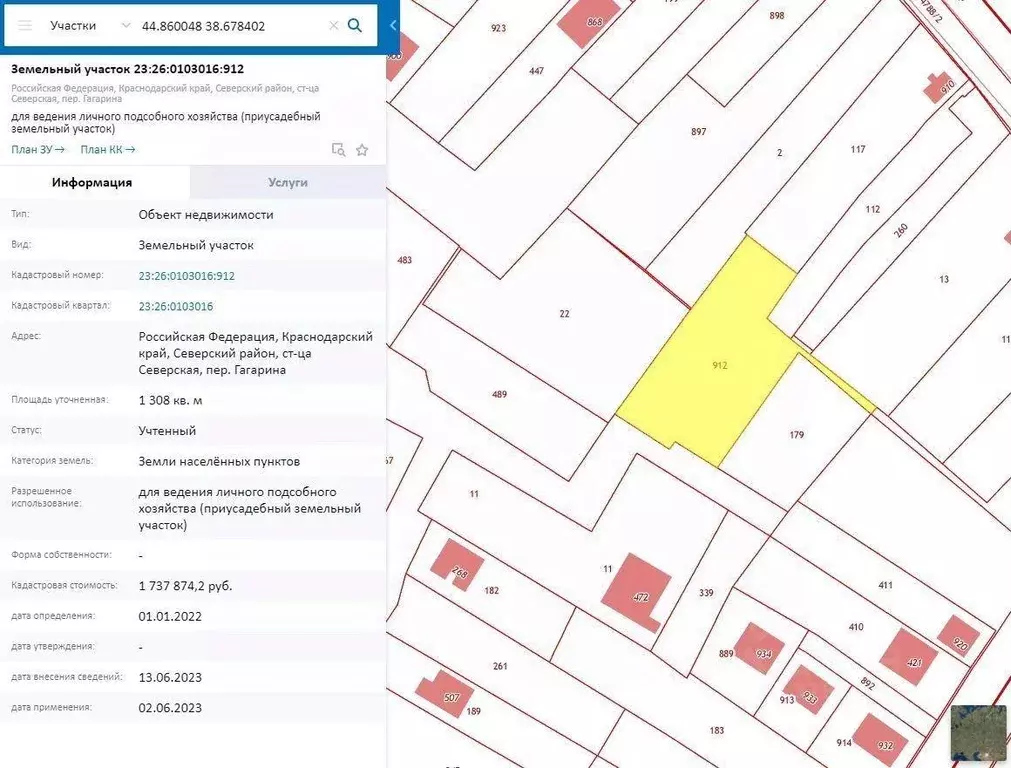Clear the search field with X icon
Viewport: 1011px width, 768px height.
pos(334,26)
